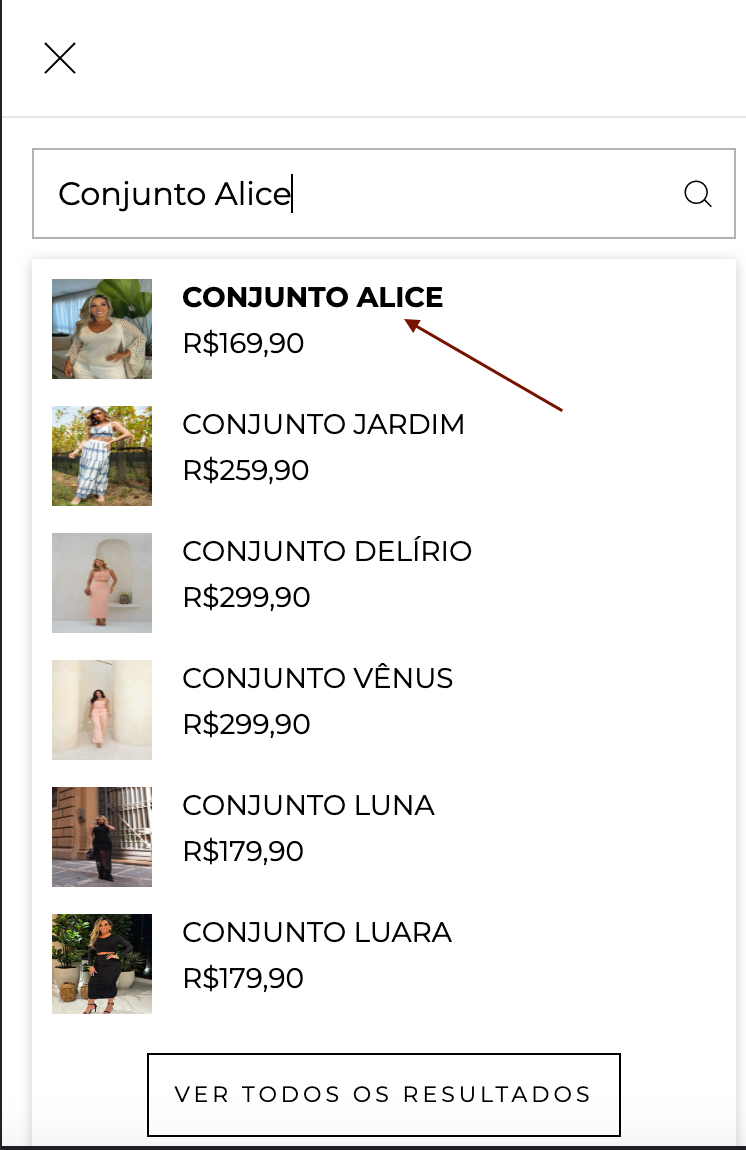This screenshot has width=746, height=1150.
Task: Close the search panel with the X icon
Action: (x=60, y=59)
